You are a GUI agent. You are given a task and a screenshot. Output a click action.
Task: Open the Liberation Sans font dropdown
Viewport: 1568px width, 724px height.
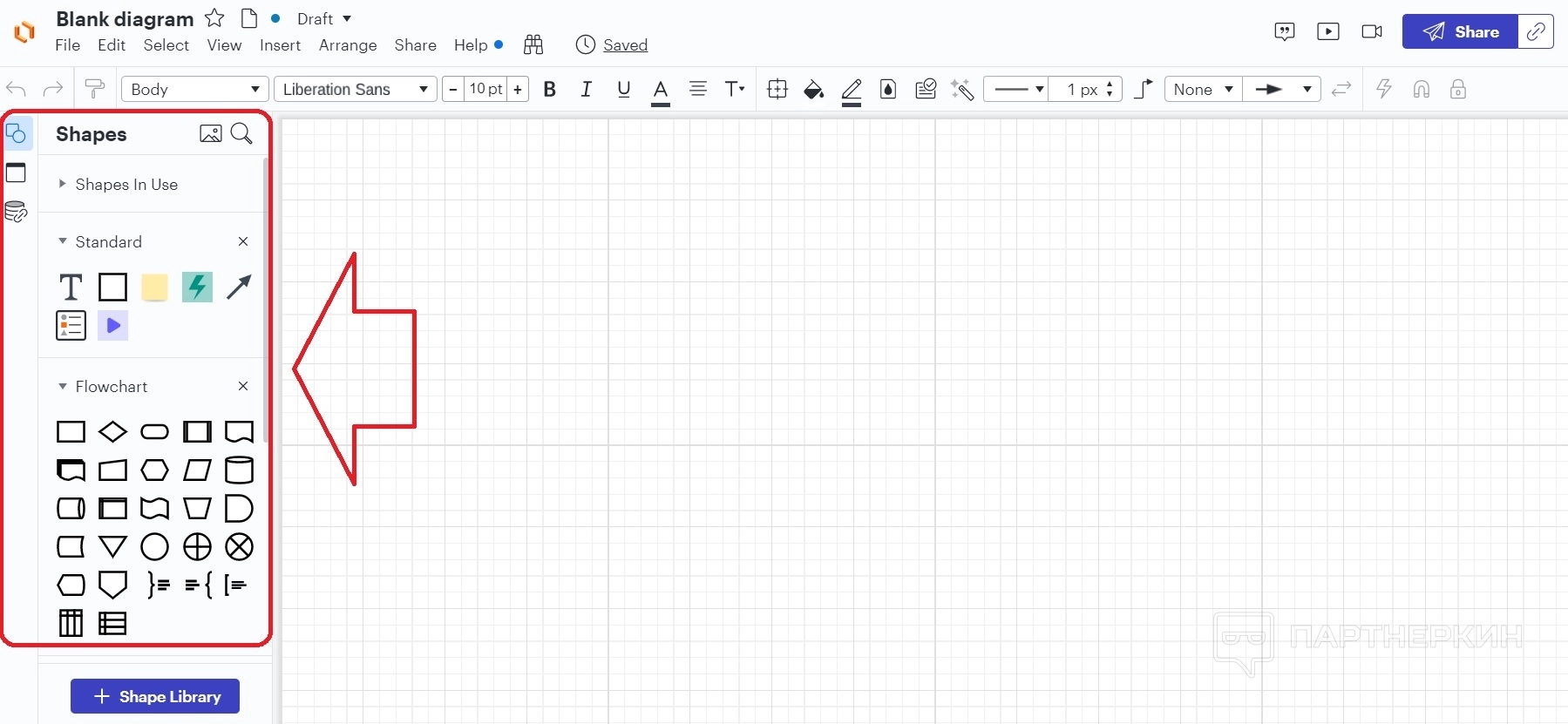[x=355, y=89]
